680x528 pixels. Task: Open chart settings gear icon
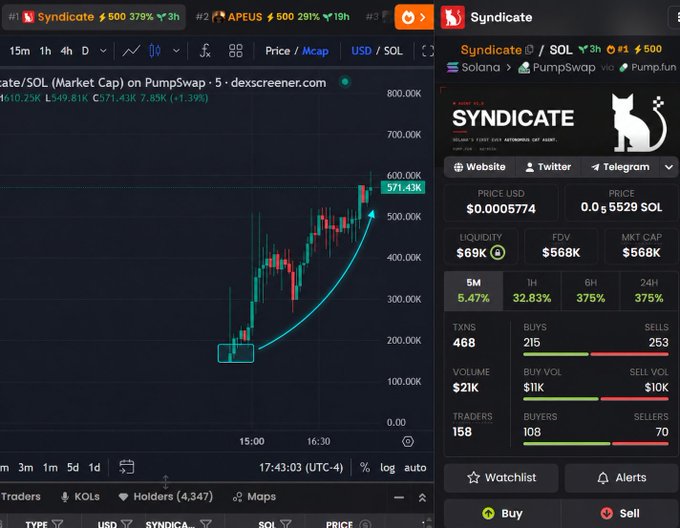408,441
